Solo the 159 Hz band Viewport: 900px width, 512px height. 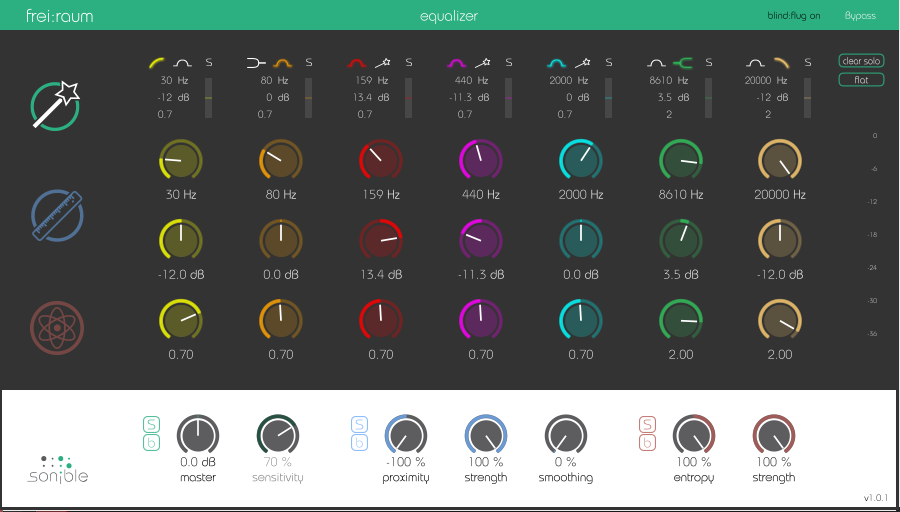coord(409,62)
